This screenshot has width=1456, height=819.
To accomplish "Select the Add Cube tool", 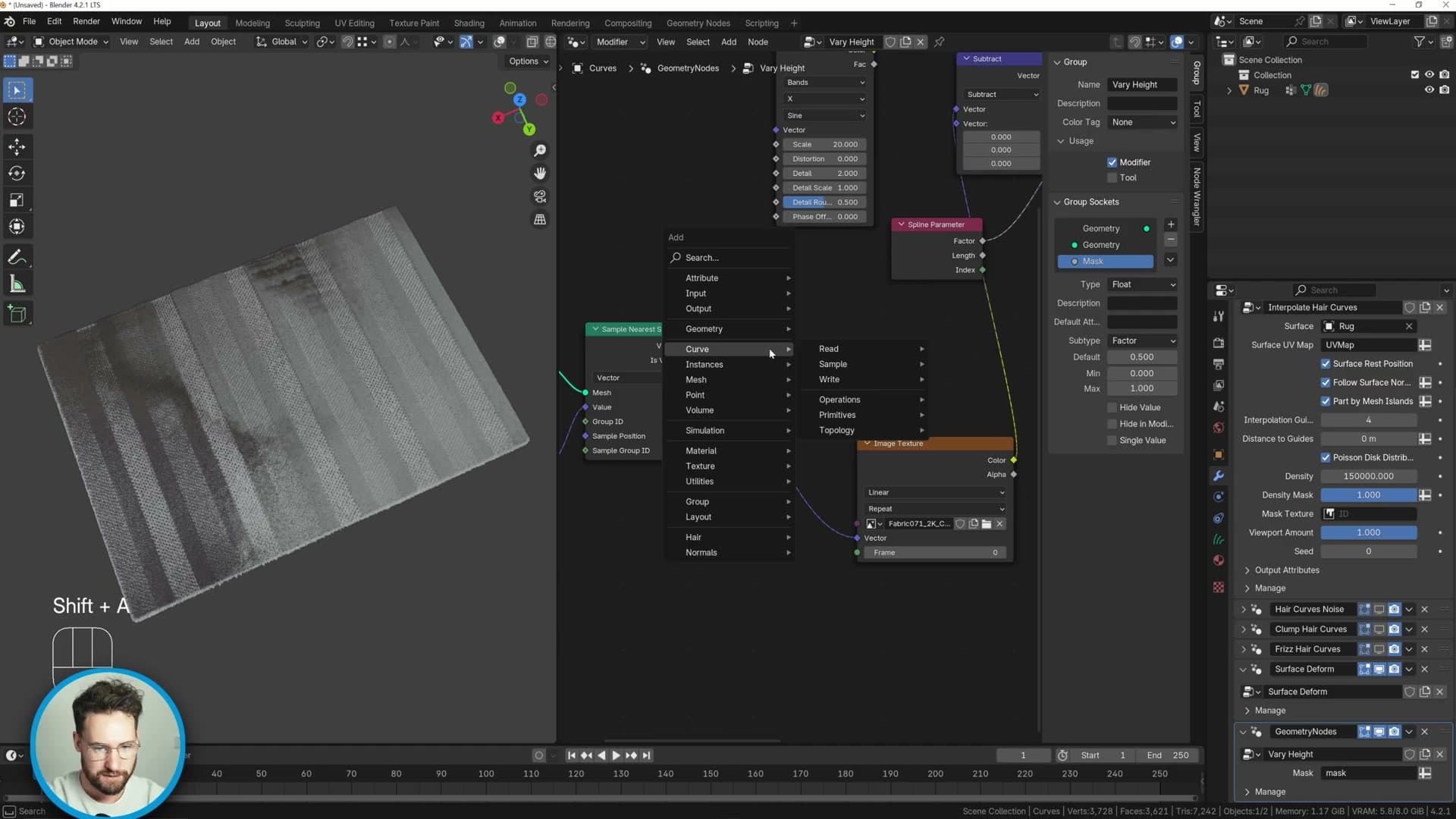I will [17, 314].
